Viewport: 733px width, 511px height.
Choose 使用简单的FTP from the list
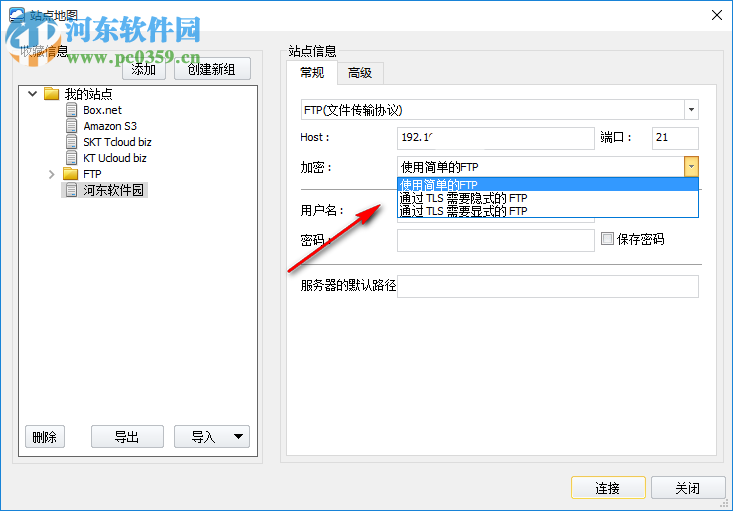(x=547, y=185)
